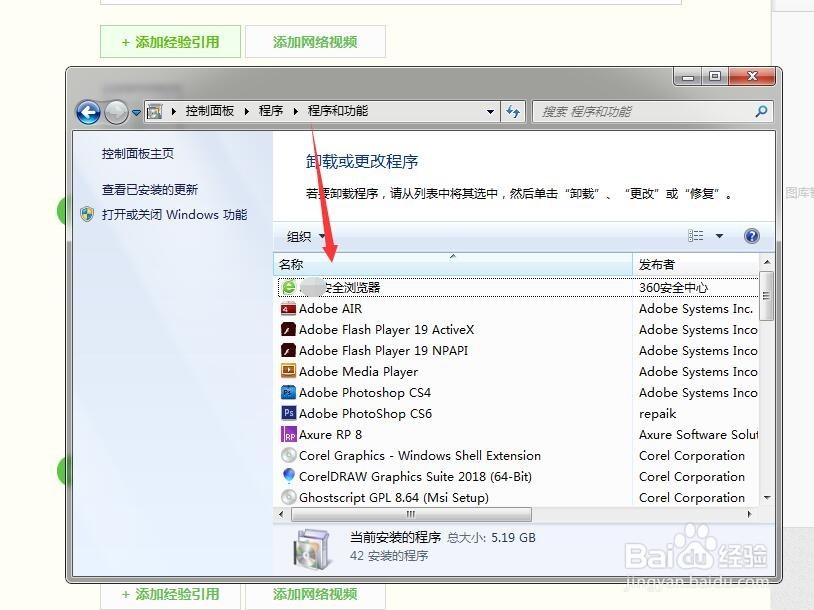Open the view options dropdown arrow
Viewport: 814px width, 610px height.
(720, 236)
